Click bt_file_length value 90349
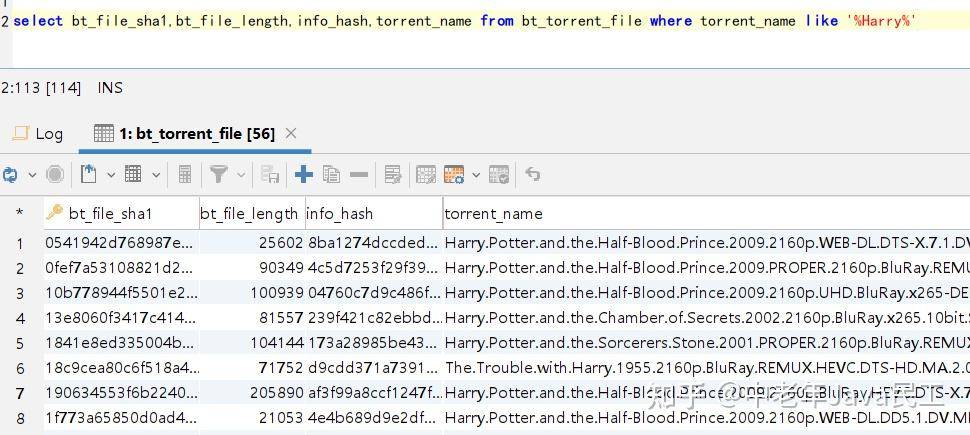 pos(252,267)
